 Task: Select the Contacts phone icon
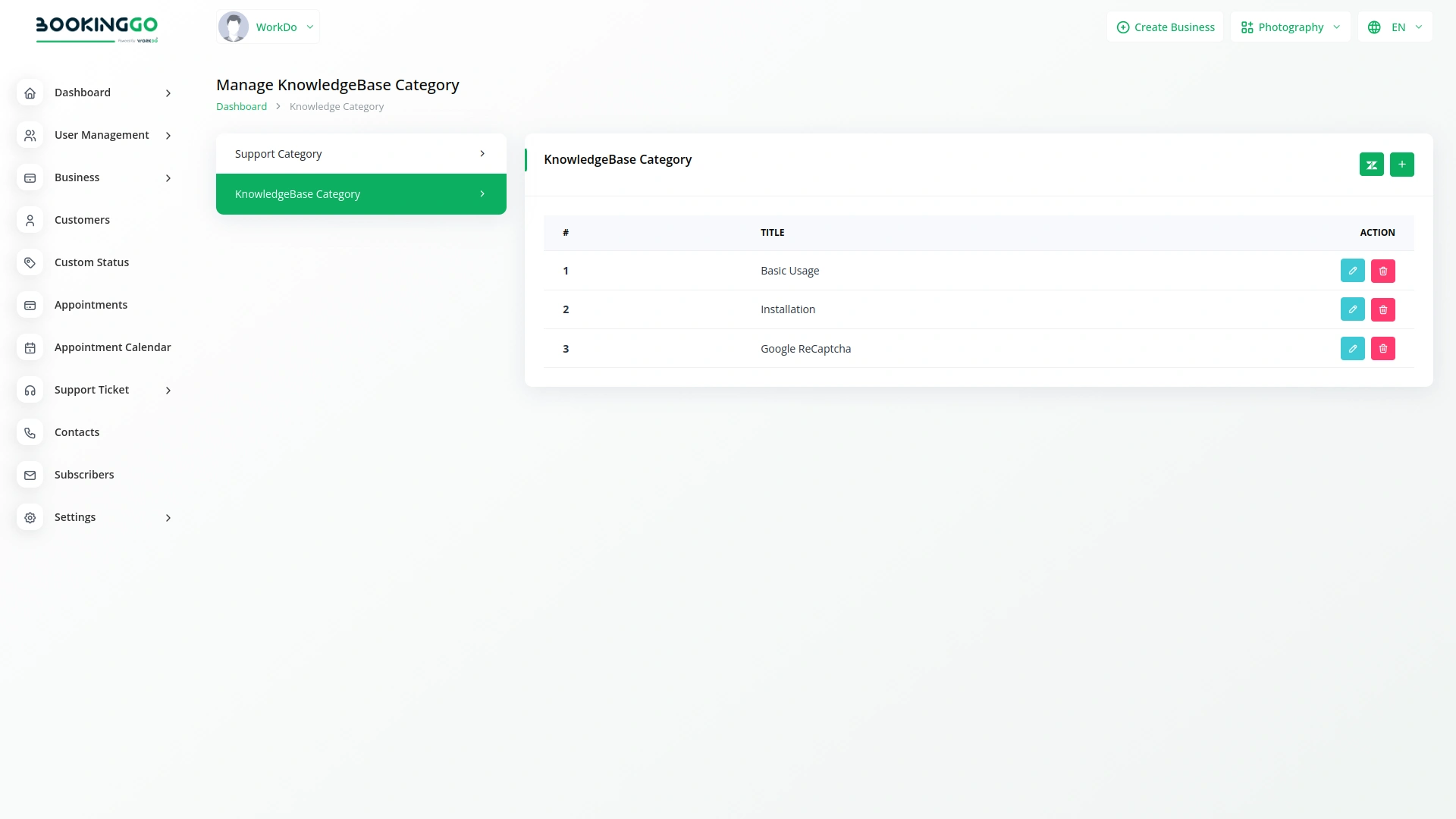[x=30, y=432]
